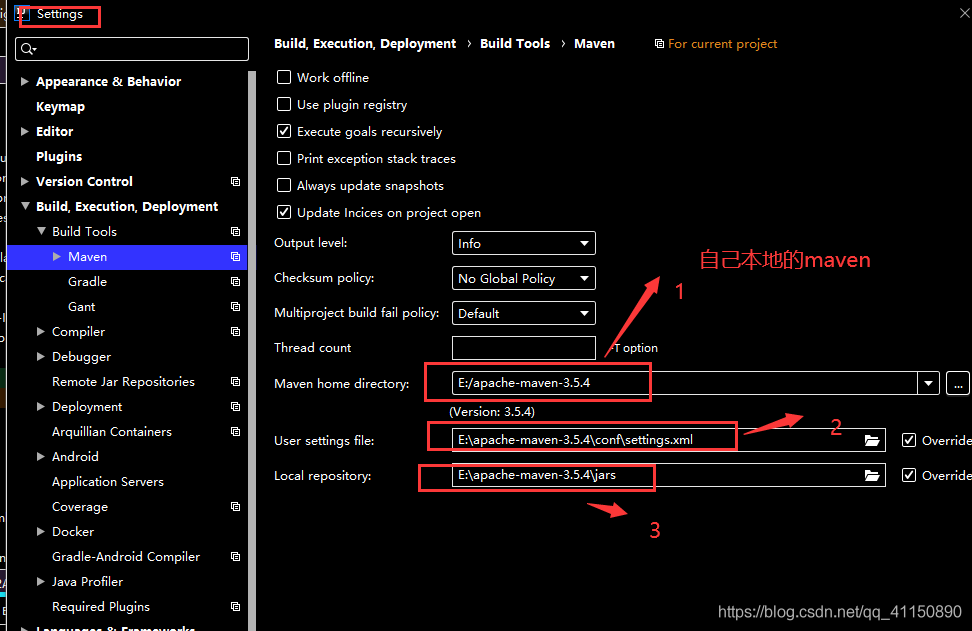
Task: Click the browse folder icon for Local repository
Action: pos(872,476)
